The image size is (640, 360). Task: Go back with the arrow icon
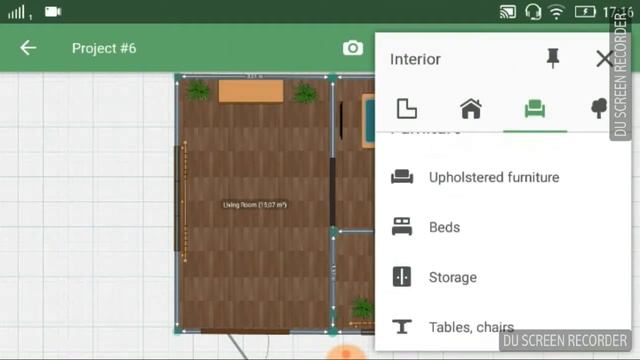[28, 48]
